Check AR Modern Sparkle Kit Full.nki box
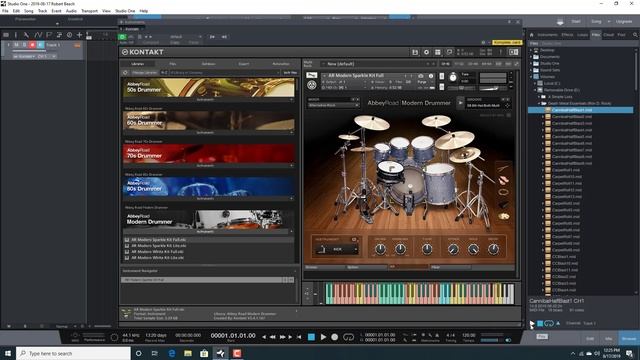This screenshot has height=360, width=640. tap(127, 240)
